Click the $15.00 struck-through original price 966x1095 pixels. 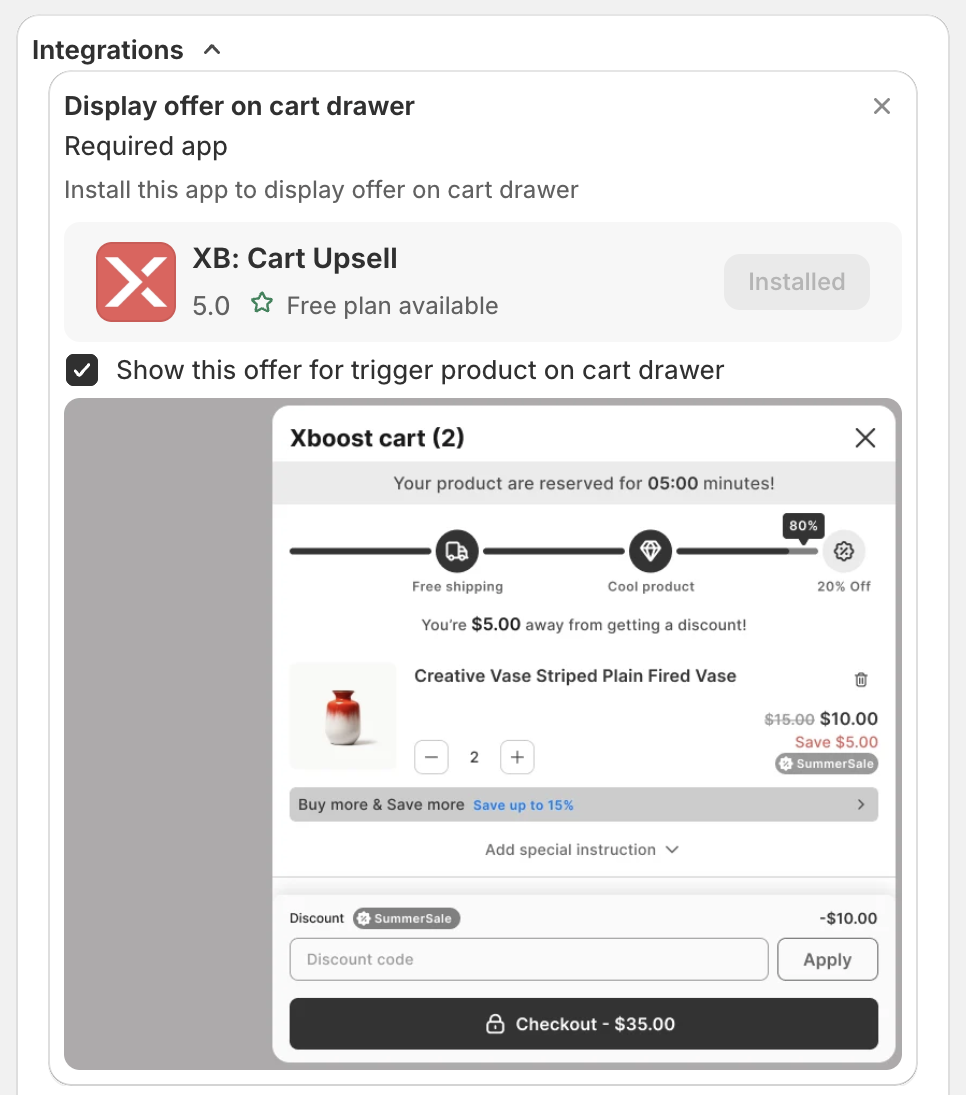[x=789, y=719]
